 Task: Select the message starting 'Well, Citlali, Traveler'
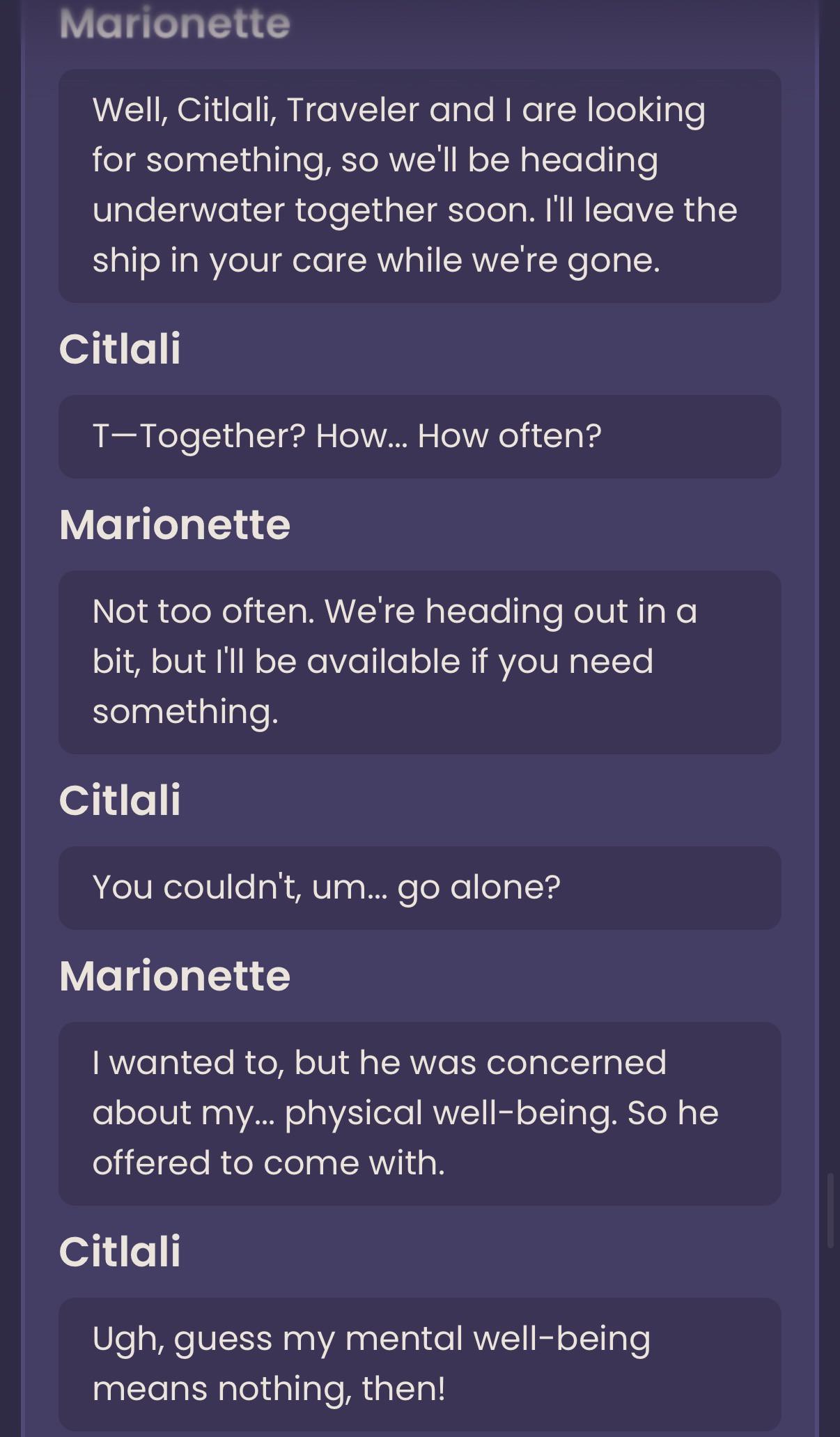(419, 185)
